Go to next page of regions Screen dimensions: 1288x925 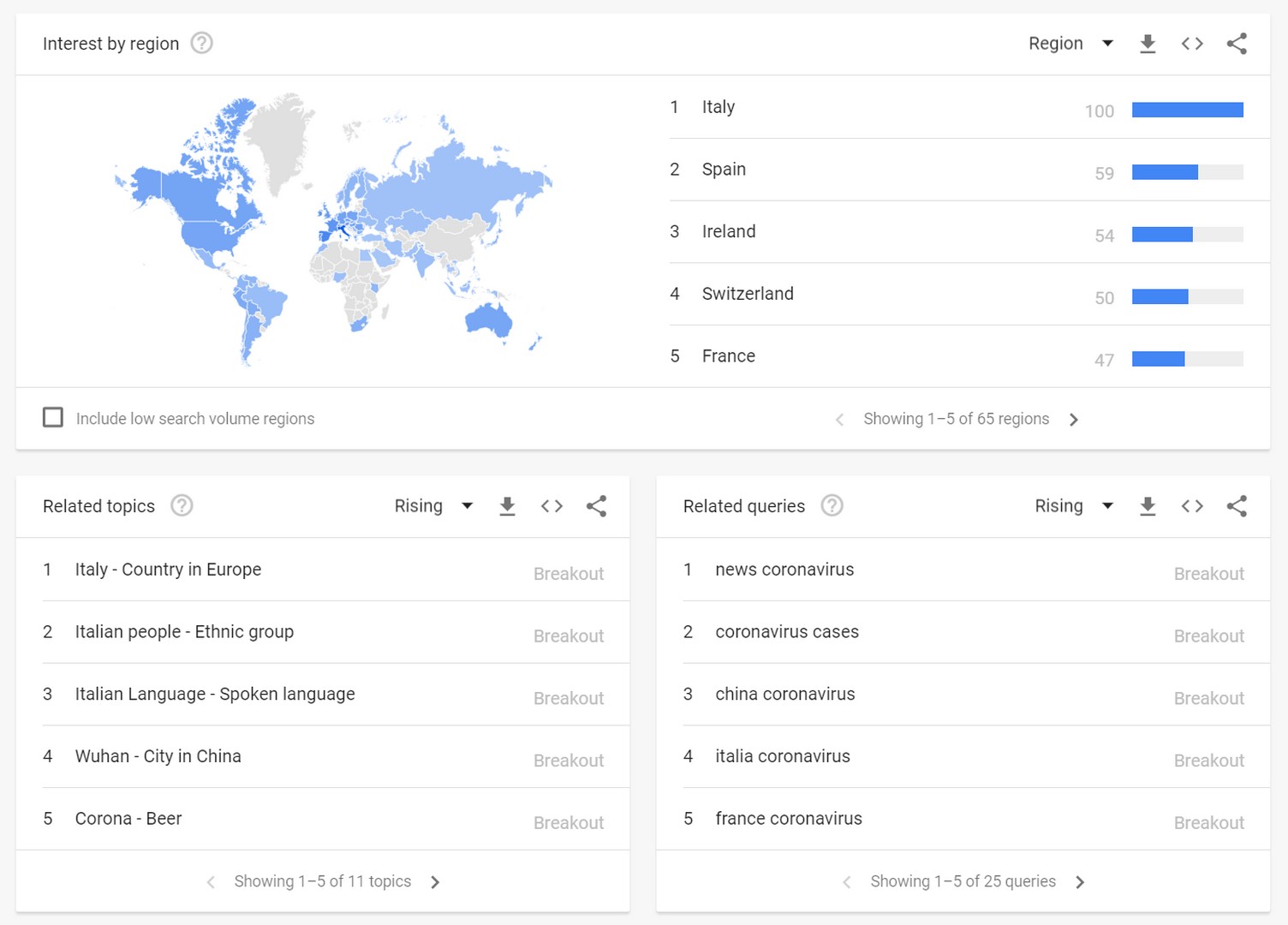click(x=1074, y=420)
